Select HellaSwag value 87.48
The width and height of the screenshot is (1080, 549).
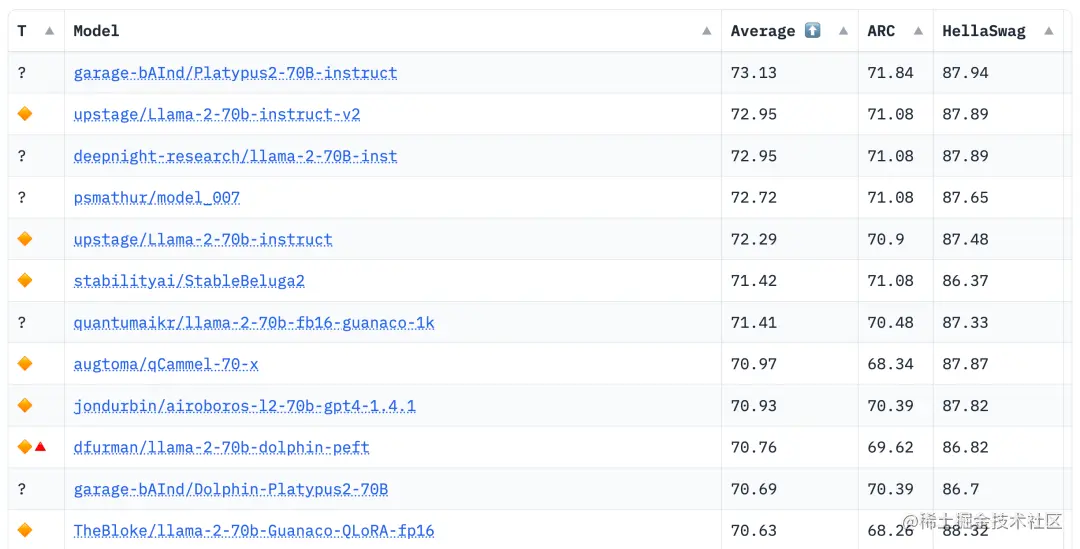pyautogui.click(x=966, y=240)
